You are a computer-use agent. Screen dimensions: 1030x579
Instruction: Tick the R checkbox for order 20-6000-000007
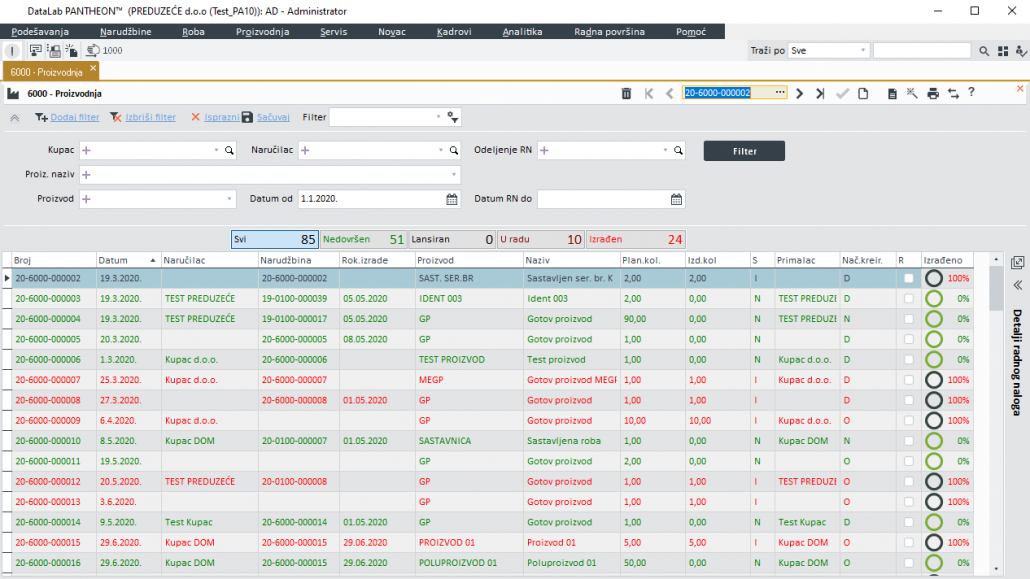pyautogui.click(x=908, y=380)
